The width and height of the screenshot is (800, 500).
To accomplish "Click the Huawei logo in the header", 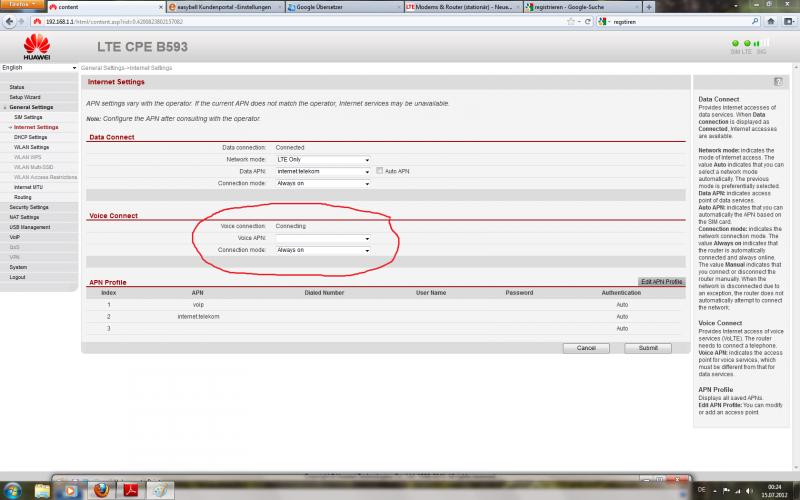I will [x=37, y=47].
